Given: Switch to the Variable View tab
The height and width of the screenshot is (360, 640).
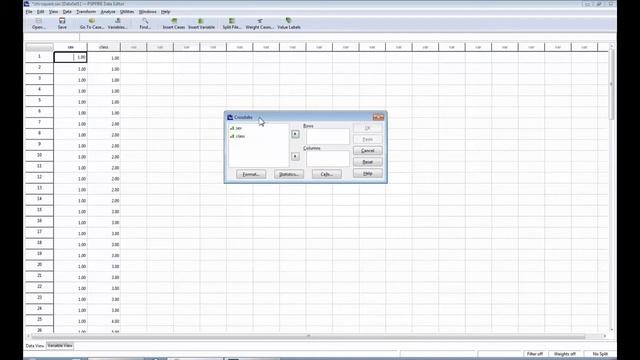Looking at the screenshot, I should 60,346.
